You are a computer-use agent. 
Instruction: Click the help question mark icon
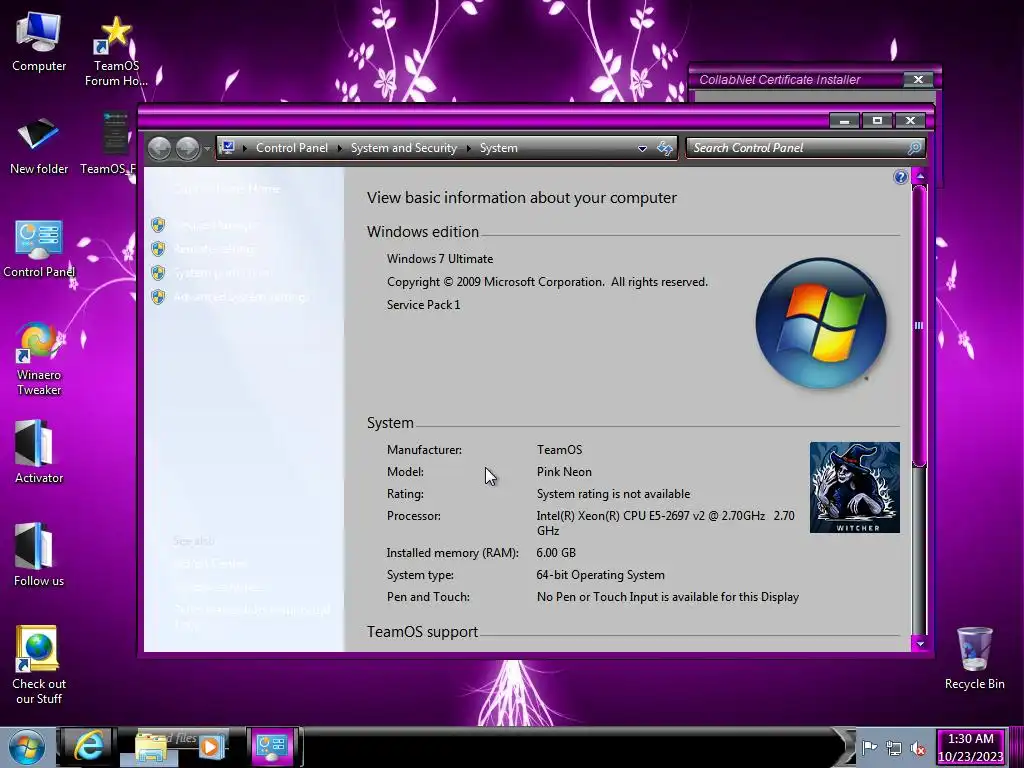(x=901, y=177)
